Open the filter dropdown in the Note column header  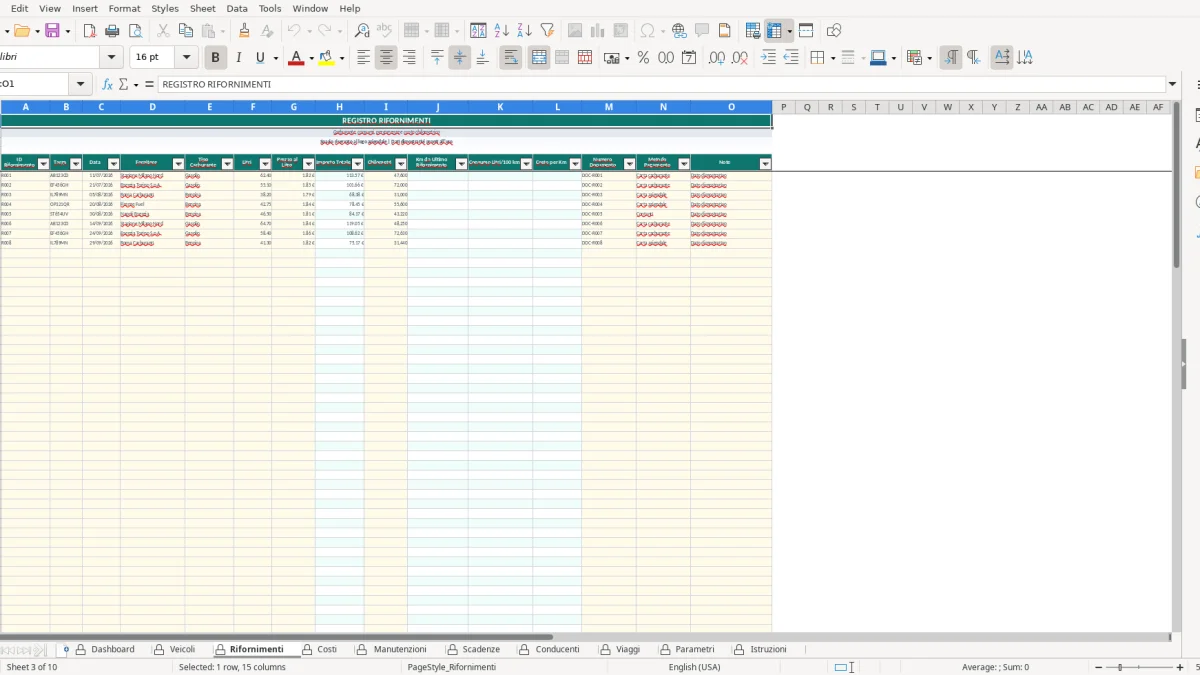(x=765, y=163)
